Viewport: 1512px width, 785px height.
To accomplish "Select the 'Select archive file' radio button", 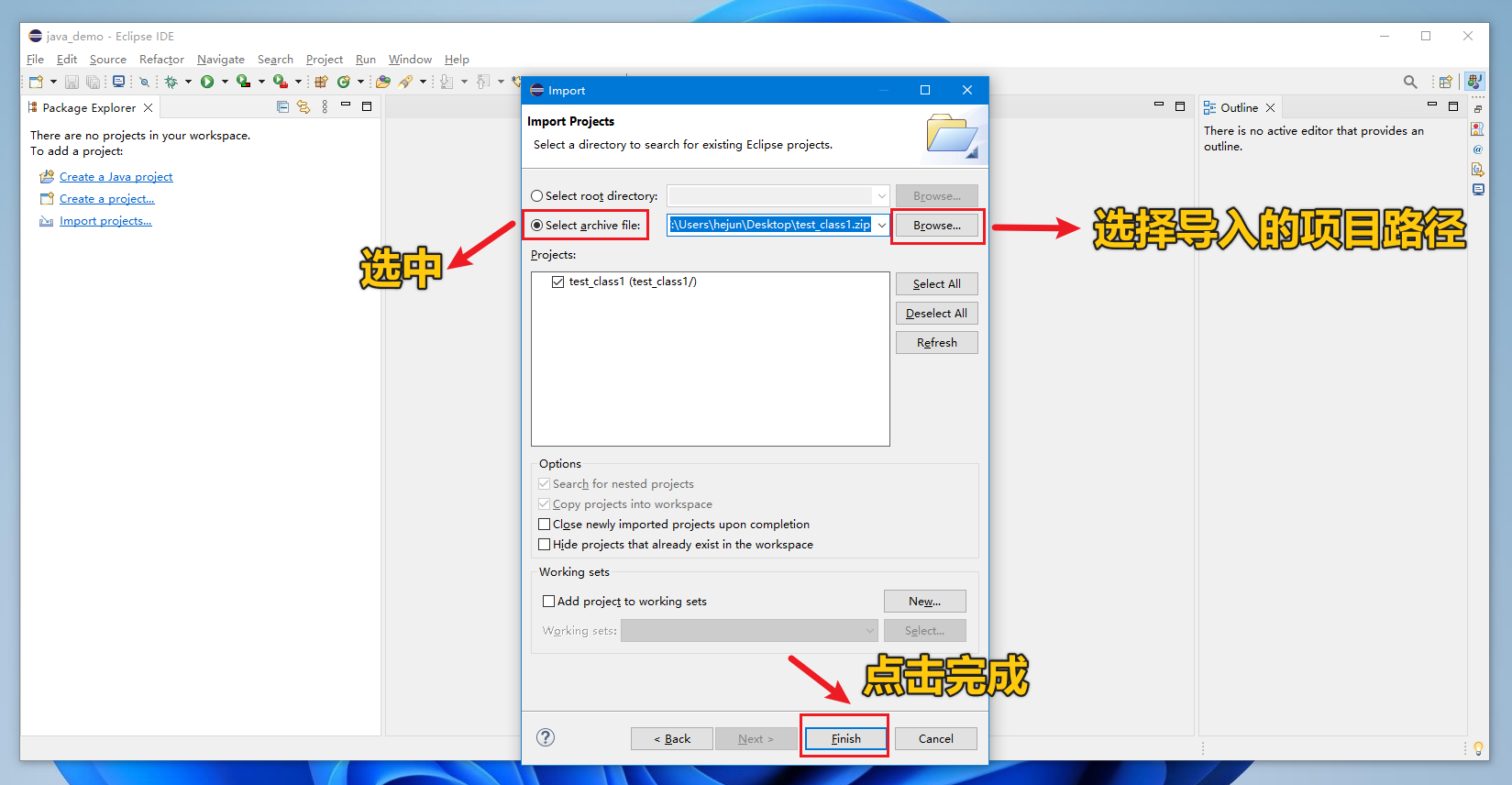I will [x=537, y=226].
